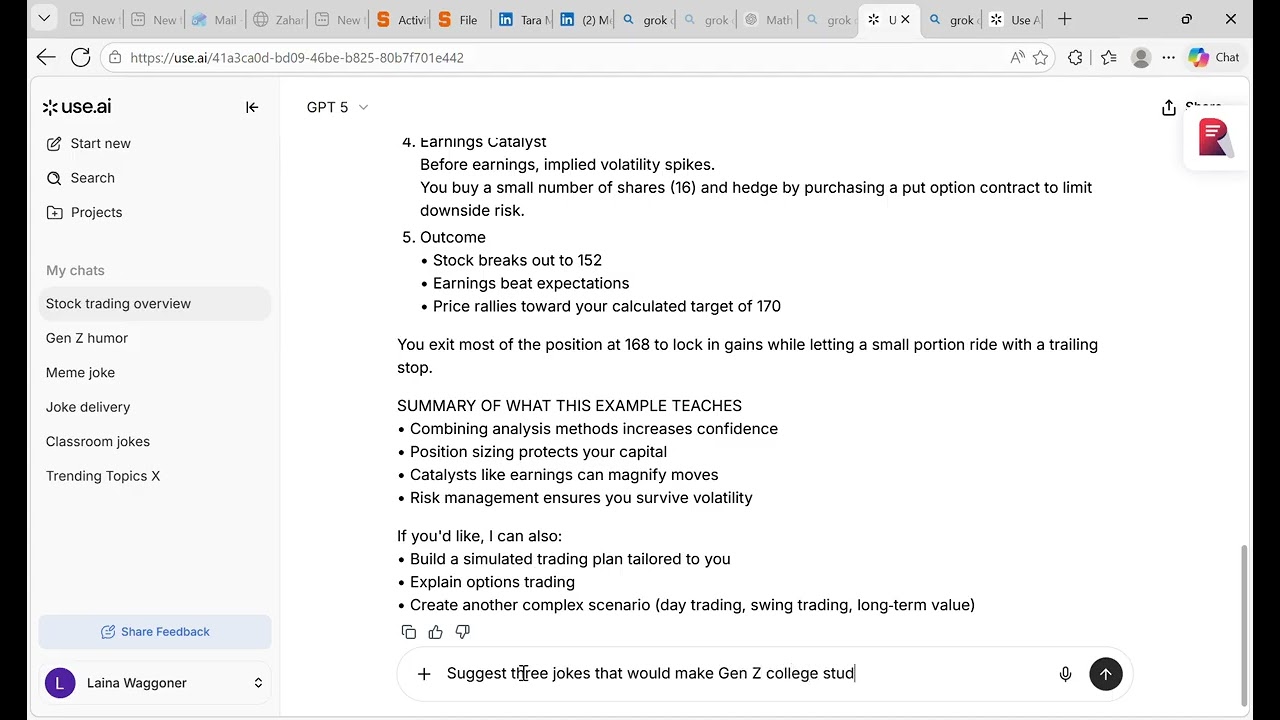This screenshot has width=1280, height=720.
Task: Close the active use.ai tab
Action: [x=905, y=20]
